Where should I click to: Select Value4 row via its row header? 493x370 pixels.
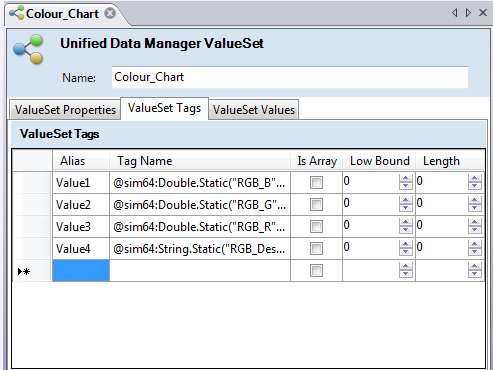point(32,248)
